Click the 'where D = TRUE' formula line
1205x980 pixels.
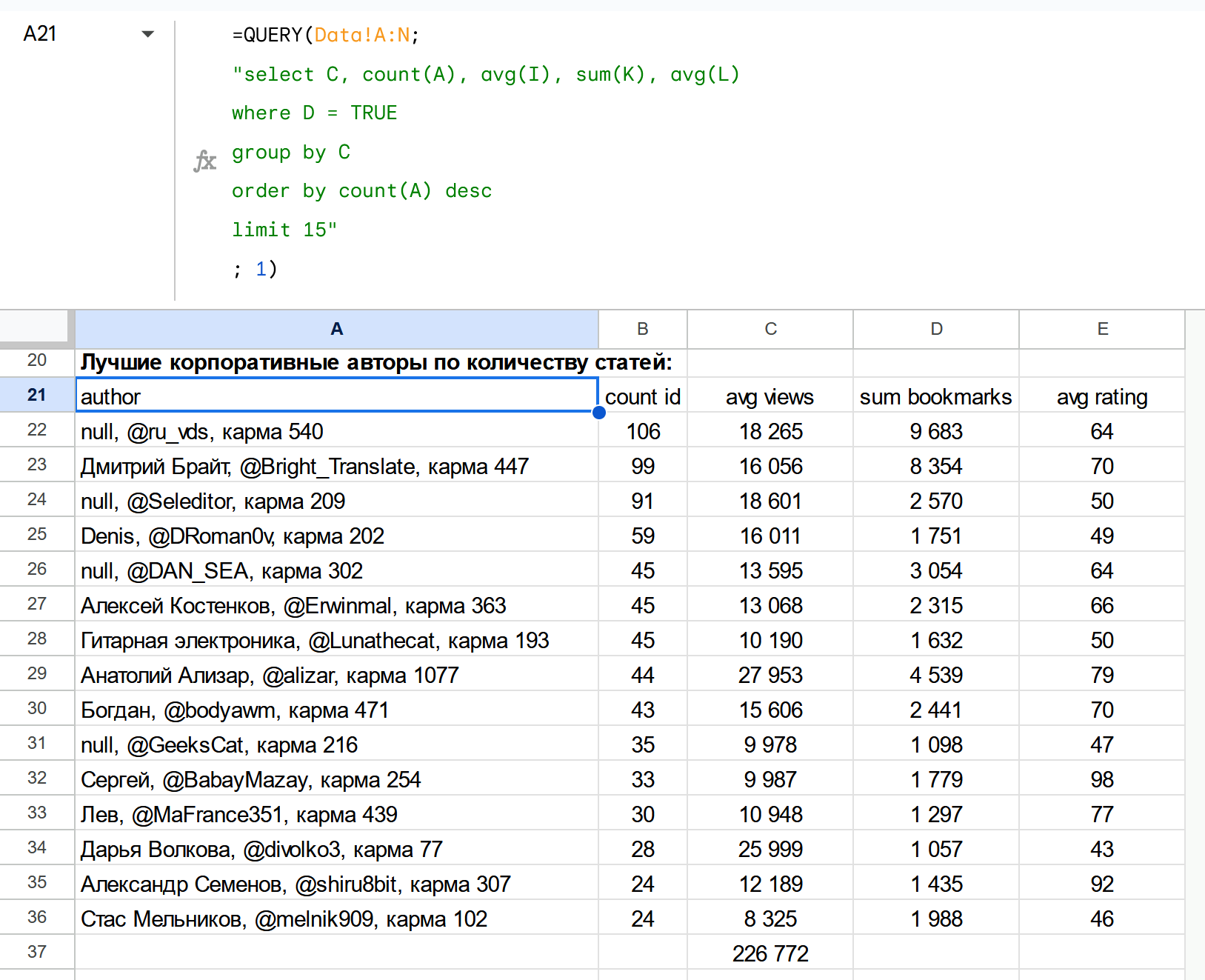[314, 113]
